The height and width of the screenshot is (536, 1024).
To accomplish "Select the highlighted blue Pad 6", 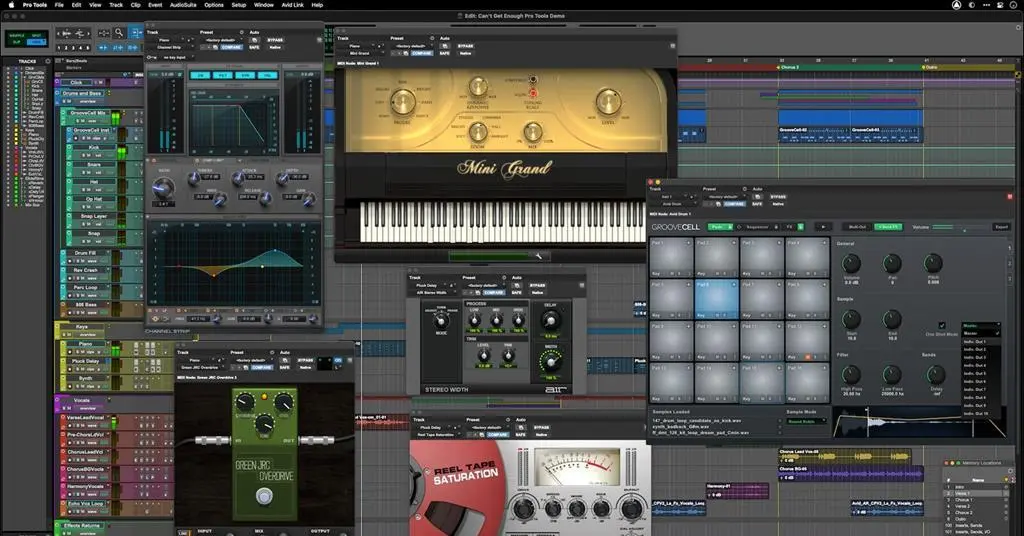I will (x=716, y=298).
